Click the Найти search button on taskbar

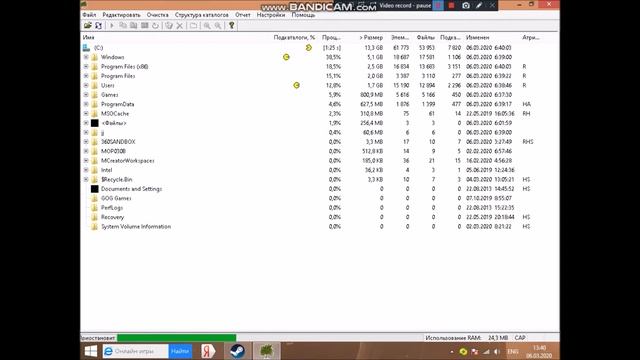click(x=180, y=351)
